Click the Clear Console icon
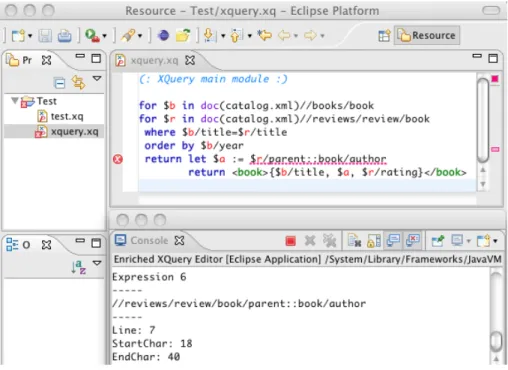 coord(354,240)
